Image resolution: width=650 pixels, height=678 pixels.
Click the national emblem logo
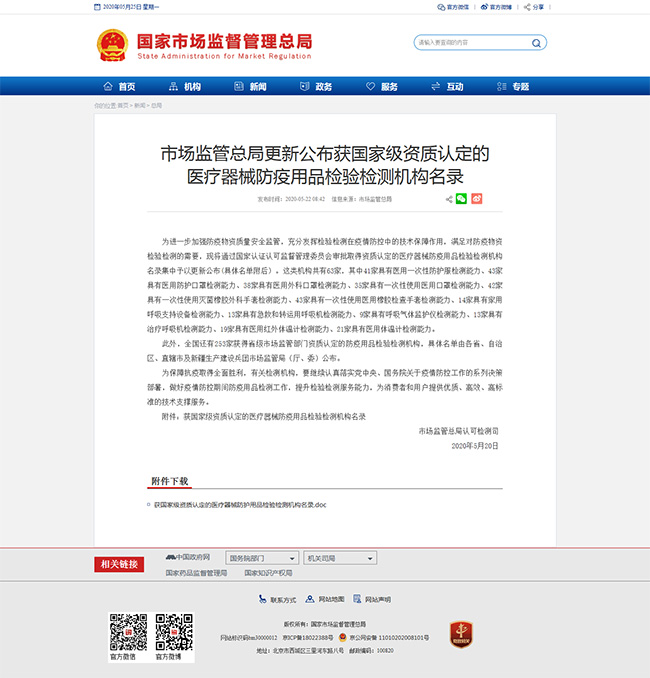111,44
